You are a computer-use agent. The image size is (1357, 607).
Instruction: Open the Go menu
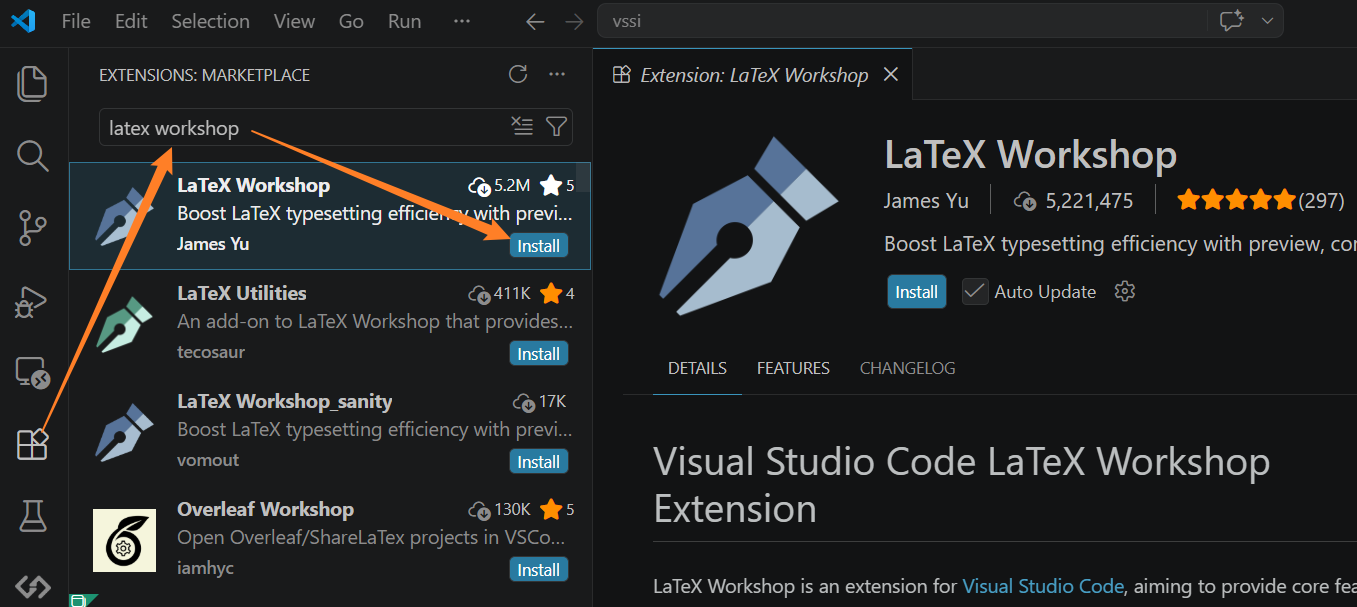tap(351, 21)
